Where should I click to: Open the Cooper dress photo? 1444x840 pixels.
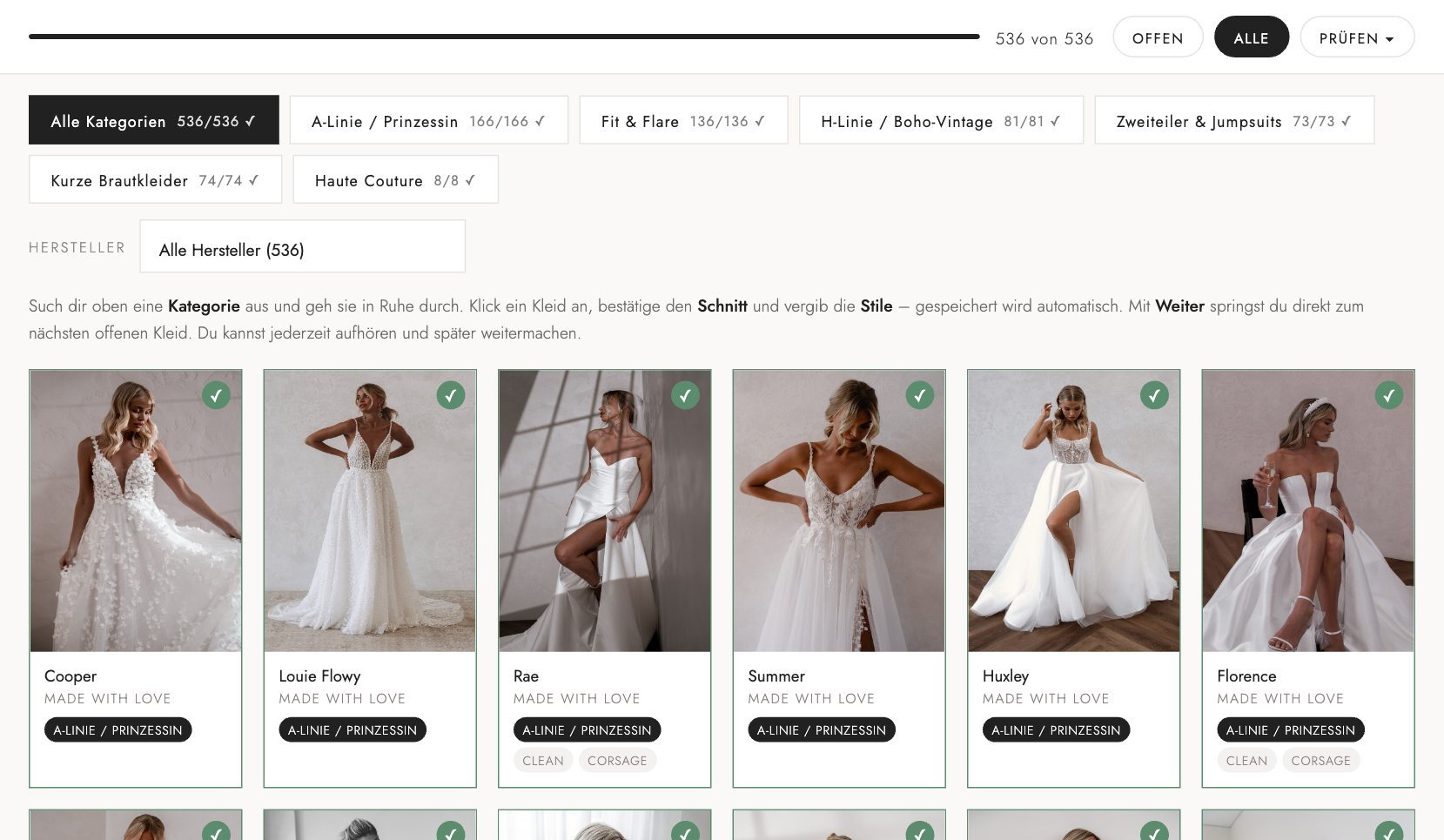pyautogui.click(x=136, y=511)
